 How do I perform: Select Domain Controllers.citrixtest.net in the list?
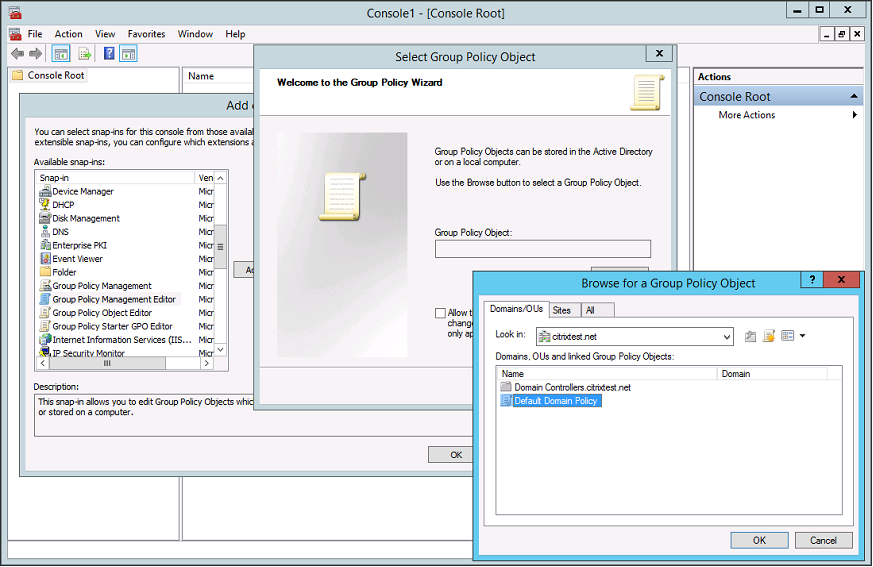click(571, 387)
